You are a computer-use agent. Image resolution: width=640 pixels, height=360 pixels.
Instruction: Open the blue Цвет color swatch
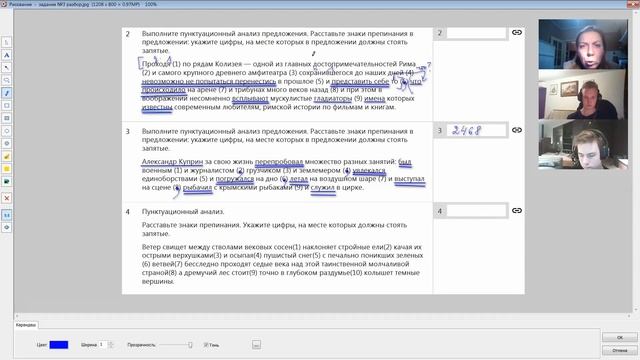pos(59,345)
